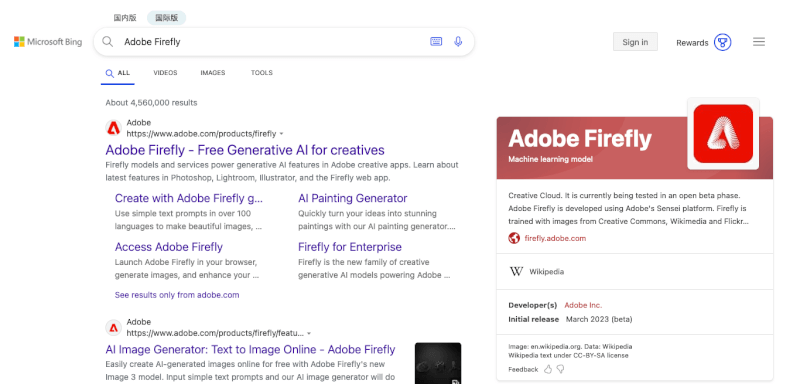
Task: Open Rewards trophy icon
Action: tap(722, 42)
